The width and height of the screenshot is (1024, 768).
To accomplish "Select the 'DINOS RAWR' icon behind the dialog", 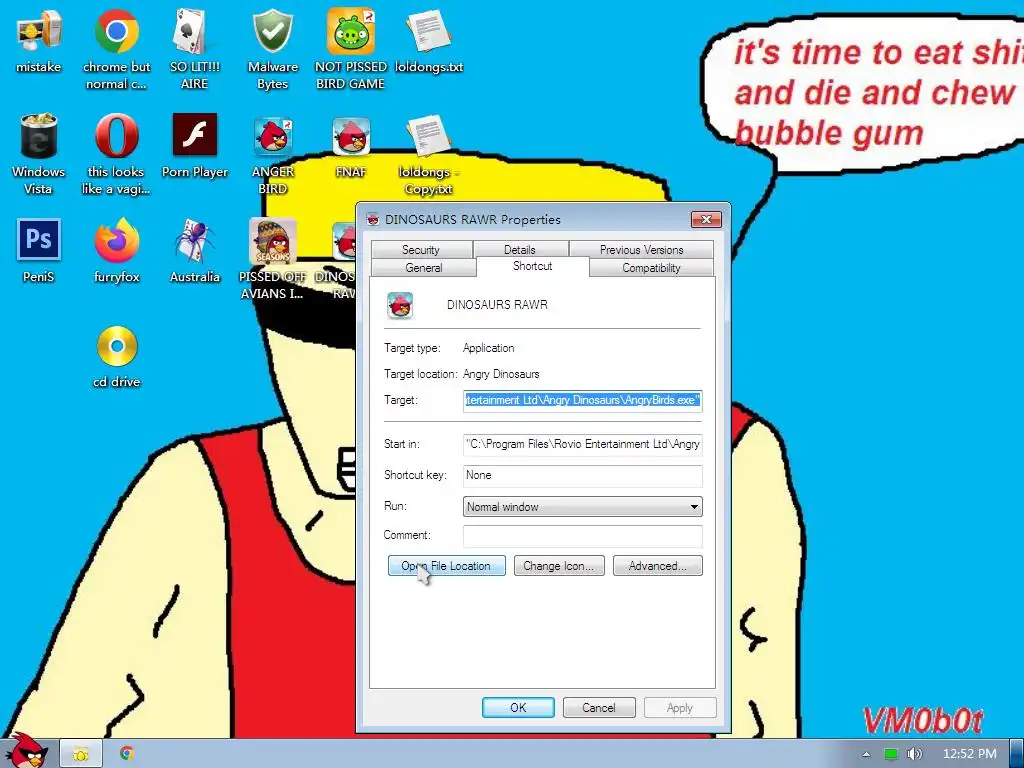I will [x=334, y=259].
